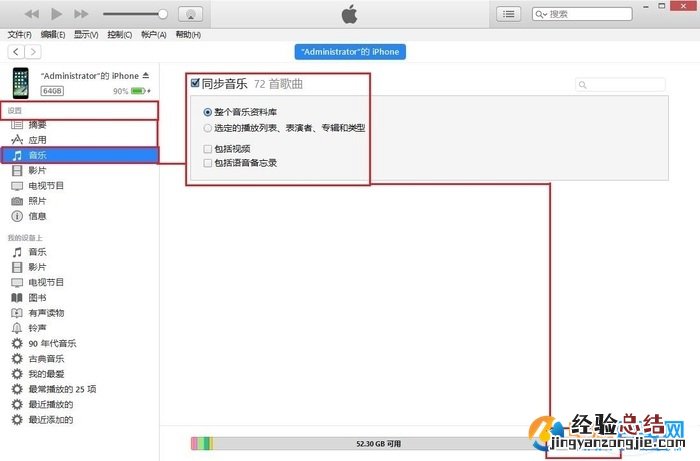Go back with the left arrow button
The width and height of the screenshot is (700, 461).
coord(16,52)
